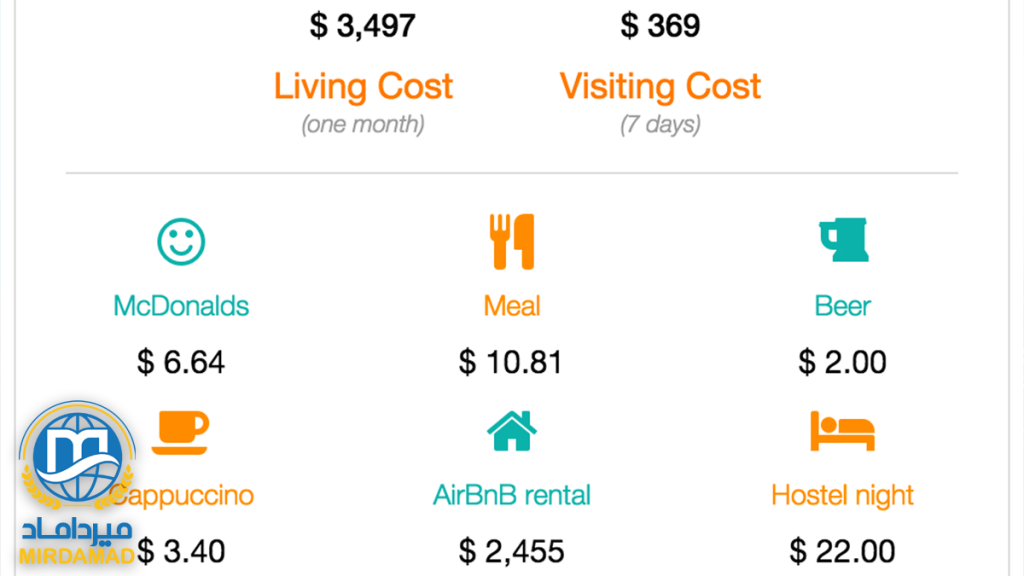The image size is (1024, 576).
Task: Select the Living Cost heading
Action: click(x=363, y=87)
